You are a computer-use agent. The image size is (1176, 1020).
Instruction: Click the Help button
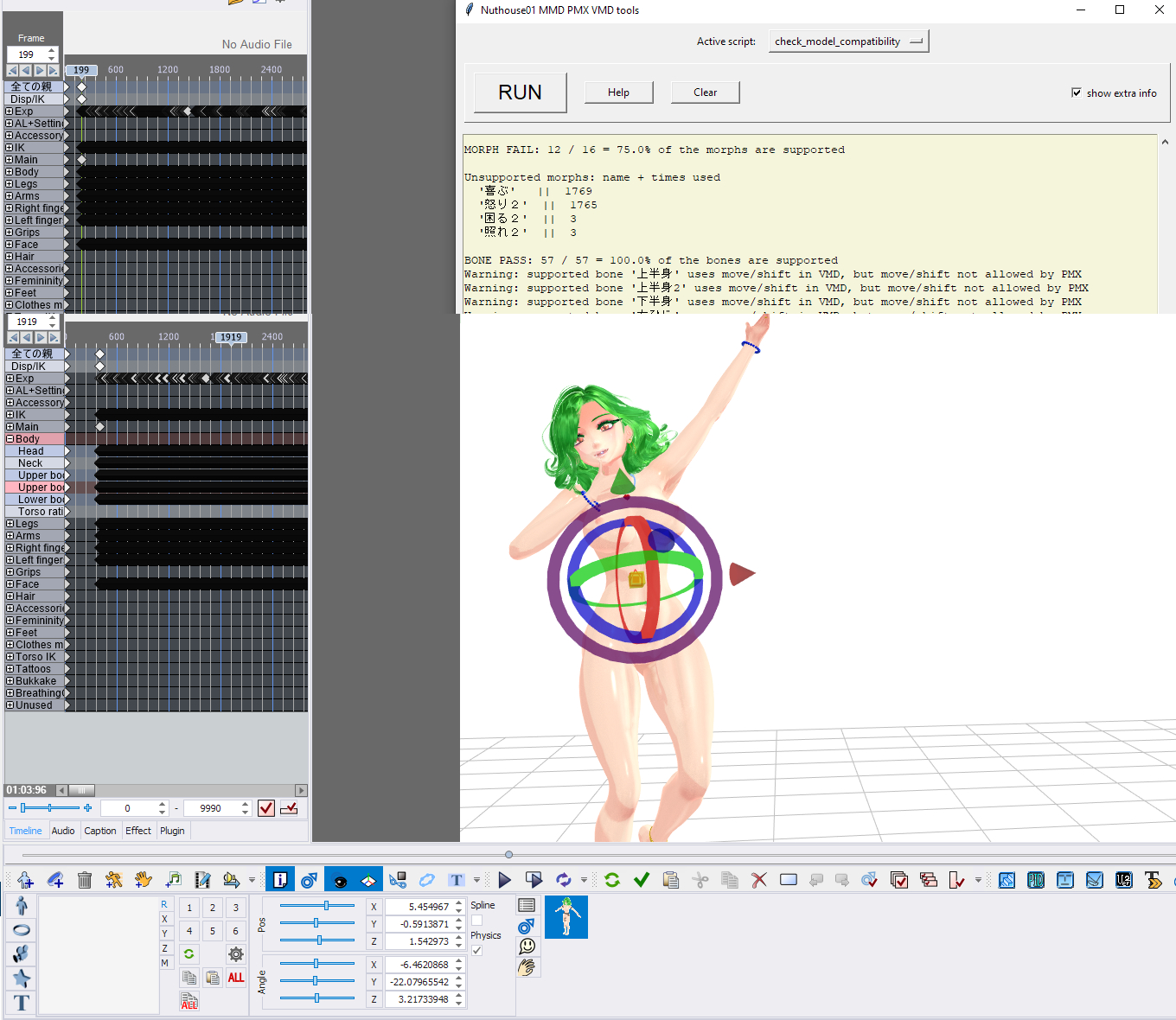click(x=618, y=92)
